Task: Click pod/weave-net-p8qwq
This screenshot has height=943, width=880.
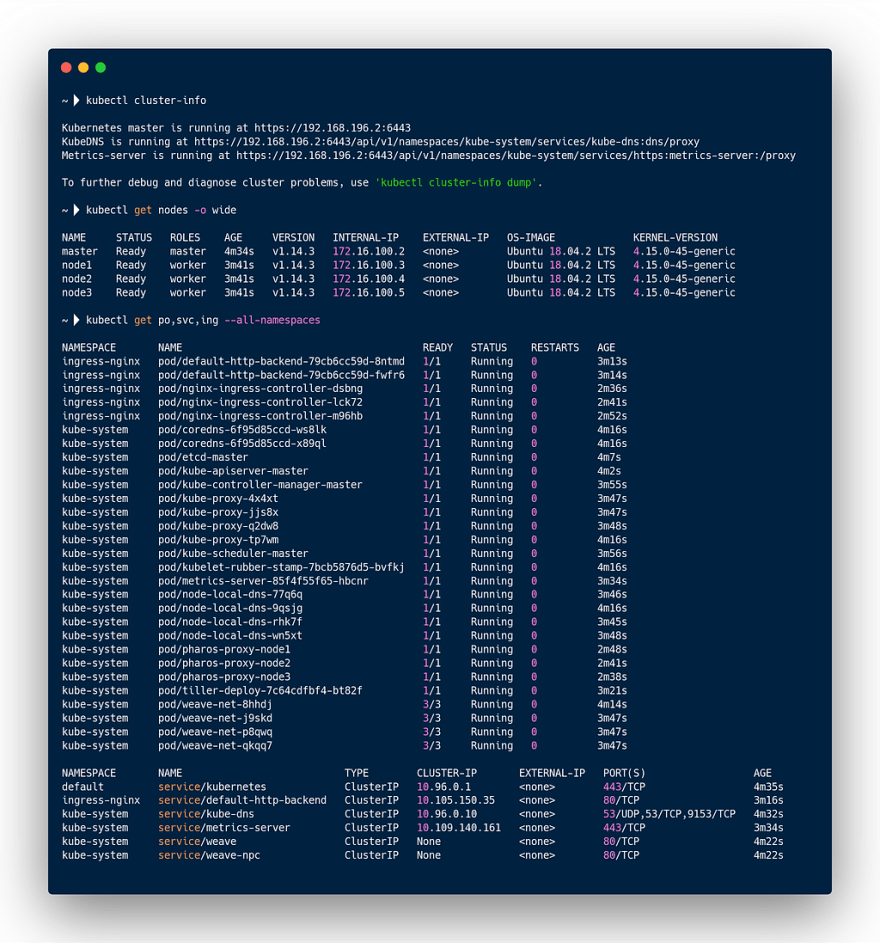Action: click(x=215, y=732)
